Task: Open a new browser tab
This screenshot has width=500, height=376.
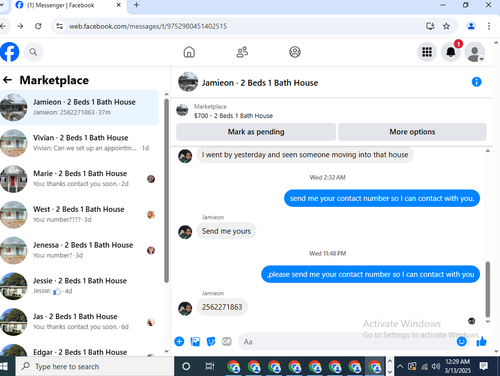Action: (x=136, y=5)
